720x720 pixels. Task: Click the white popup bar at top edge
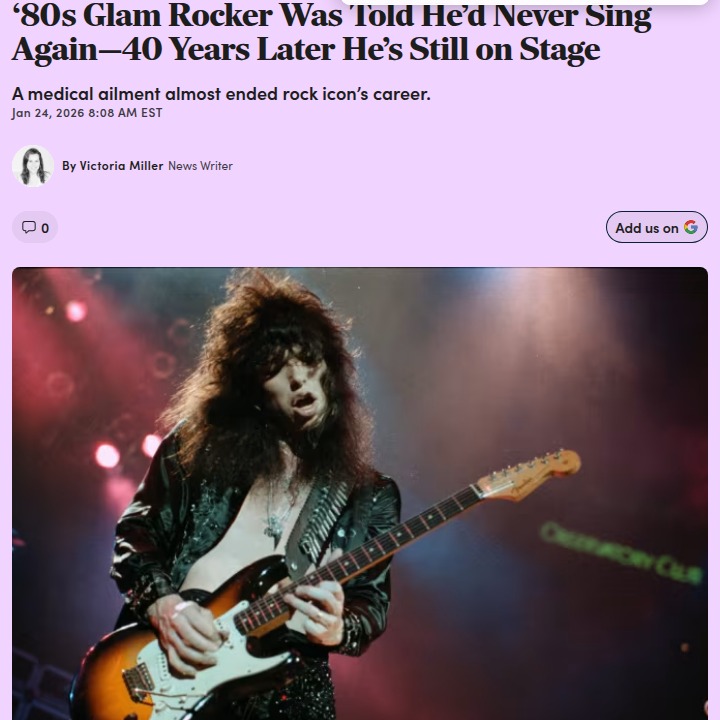(x=524, y=2)
